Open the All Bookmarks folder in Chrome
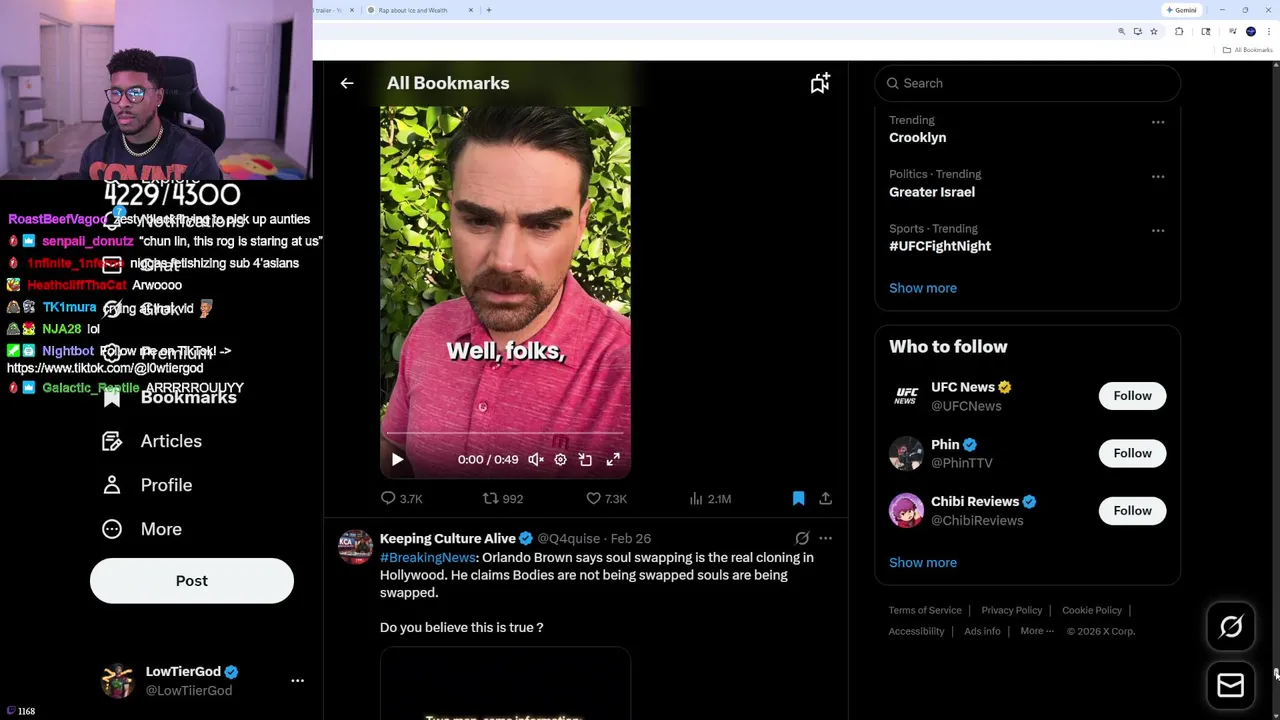The height and width of the screenshot is (720, 1280). [x=1247, y=50]
